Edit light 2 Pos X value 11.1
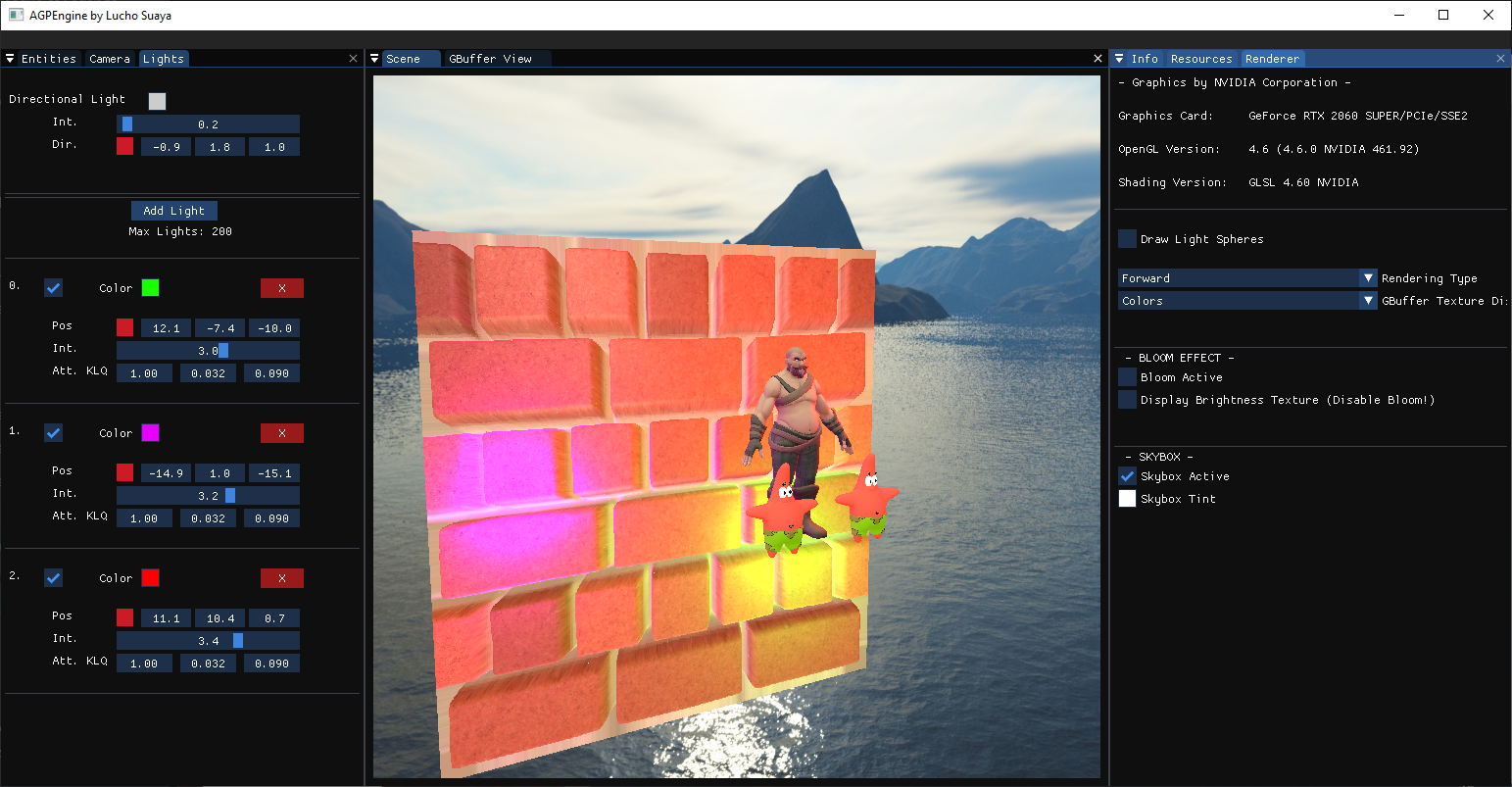This screenshot has width=1512, height=787. pyautogui.click(x=167, y=618)
